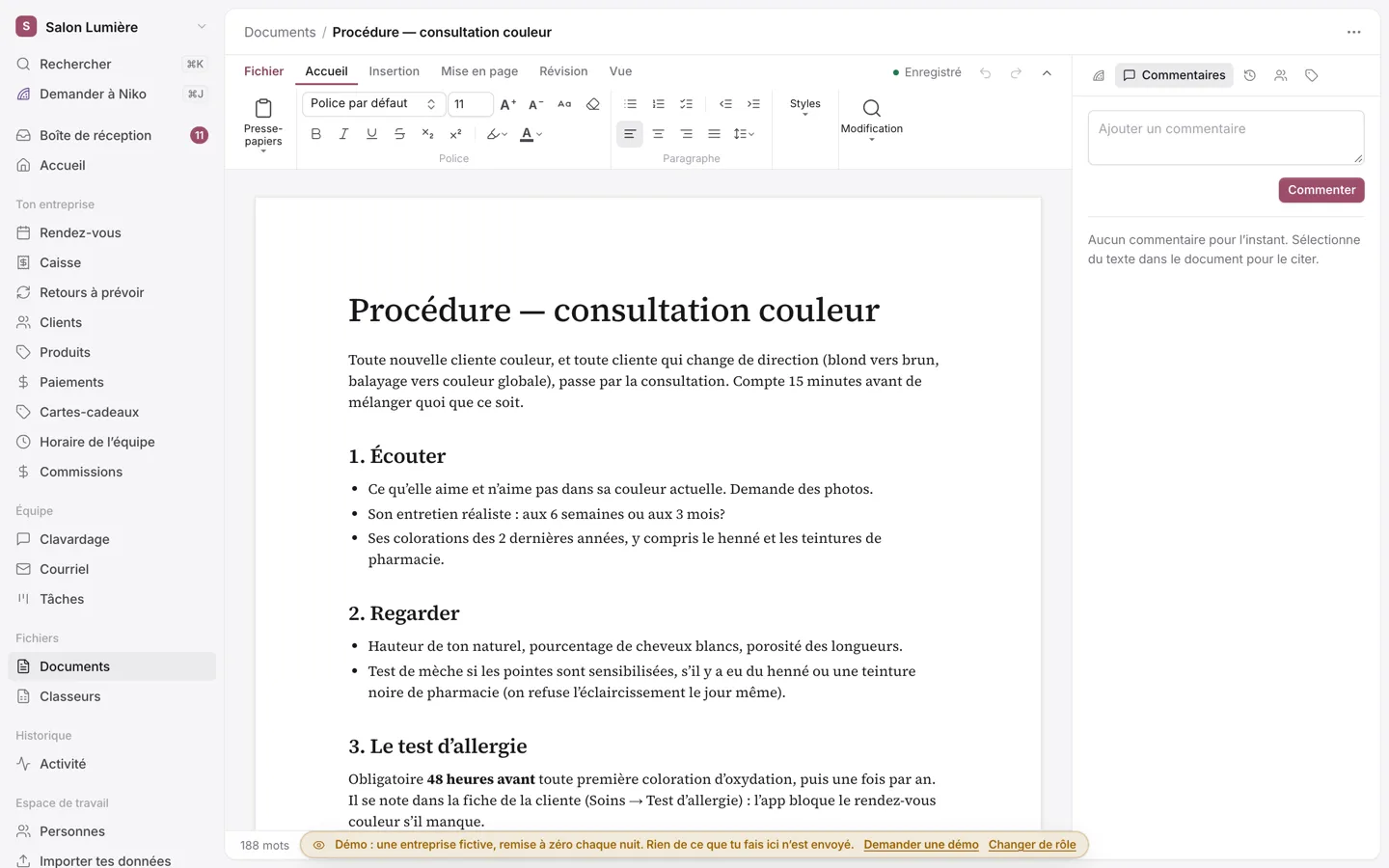
Task: Undo the last change
Action: tap(985, 73)
